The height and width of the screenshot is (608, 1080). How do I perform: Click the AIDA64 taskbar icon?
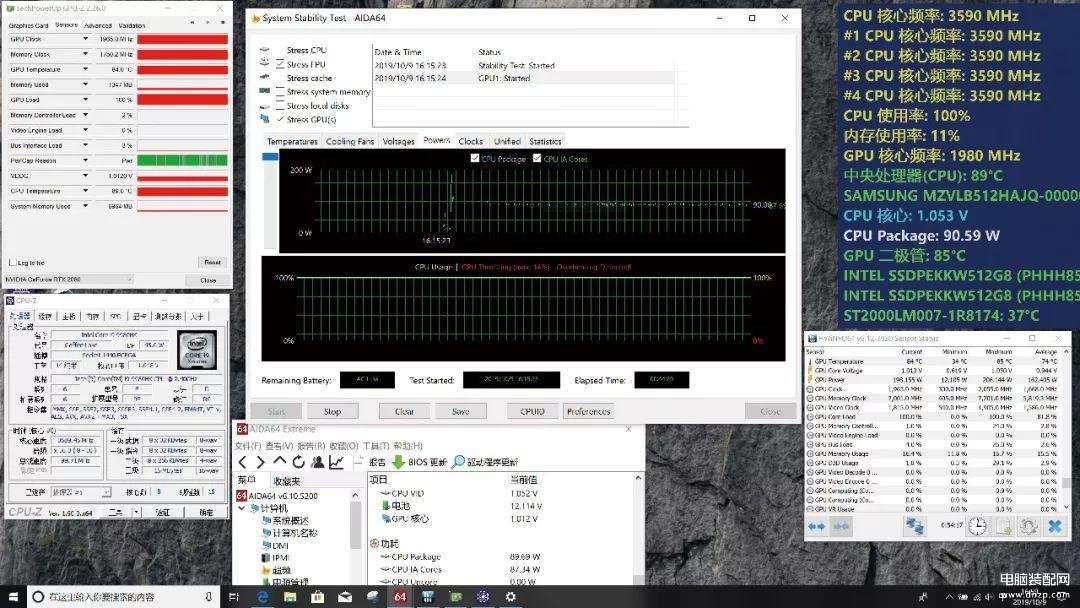400,596
